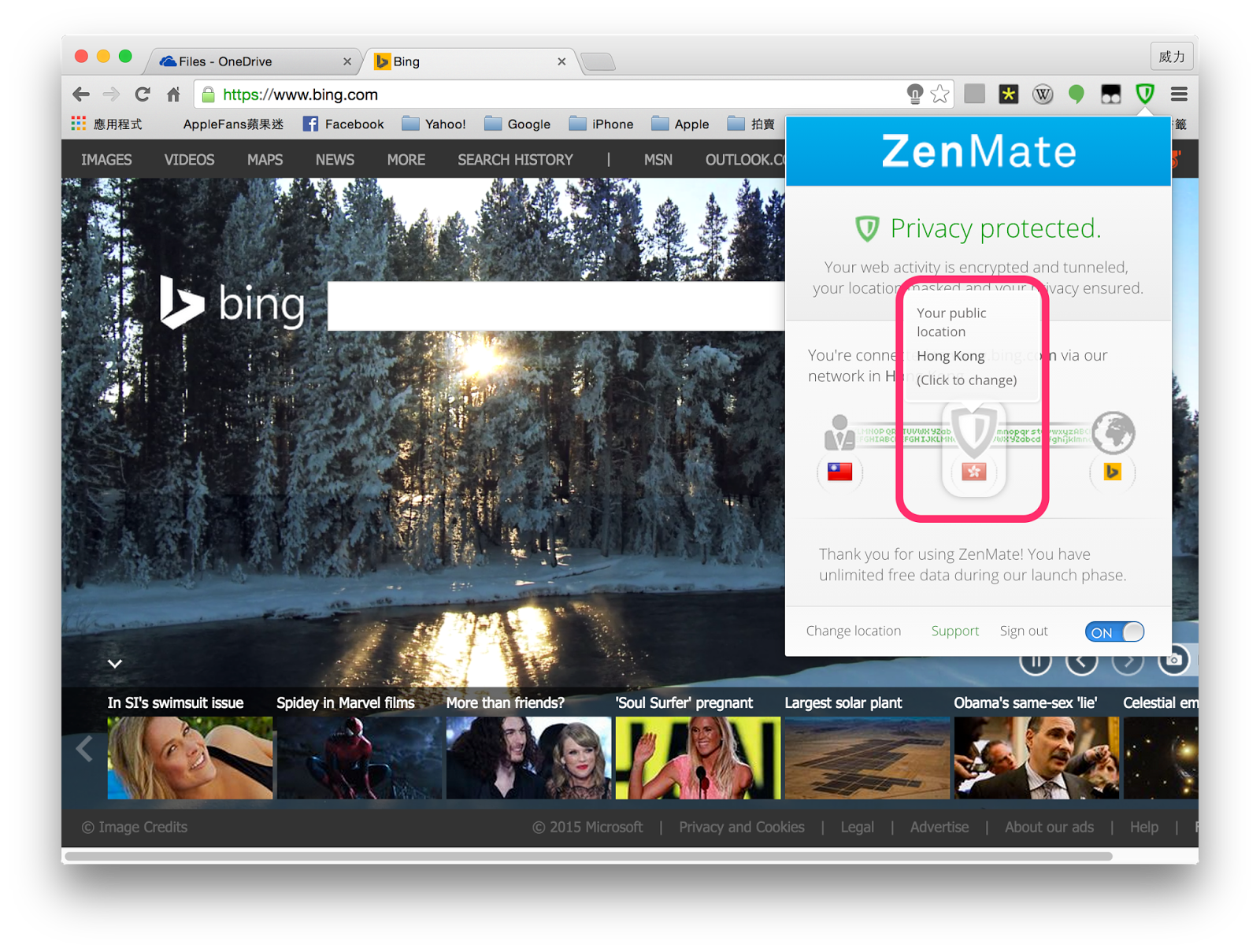The width and height of the screenshot is (1260, 952).
Task: Click the lightbulb icon in the address bar
Action: [914, 94]
